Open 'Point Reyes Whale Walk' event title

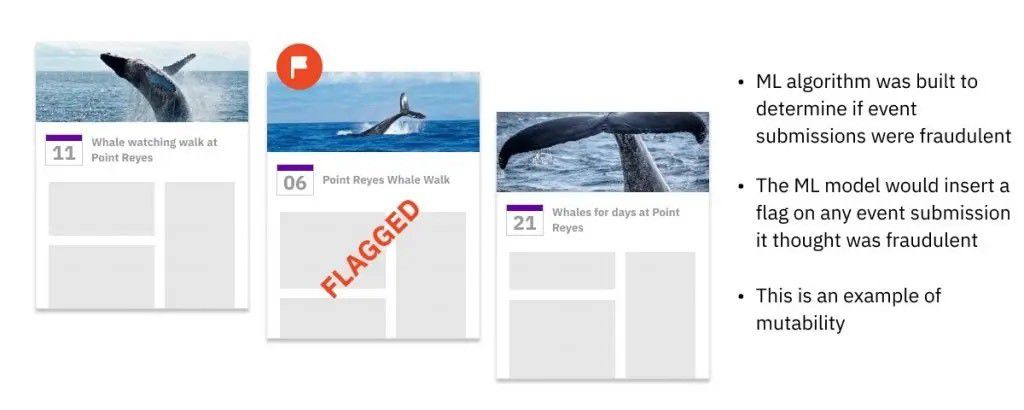pyautogui.click(x=386, y=180)
